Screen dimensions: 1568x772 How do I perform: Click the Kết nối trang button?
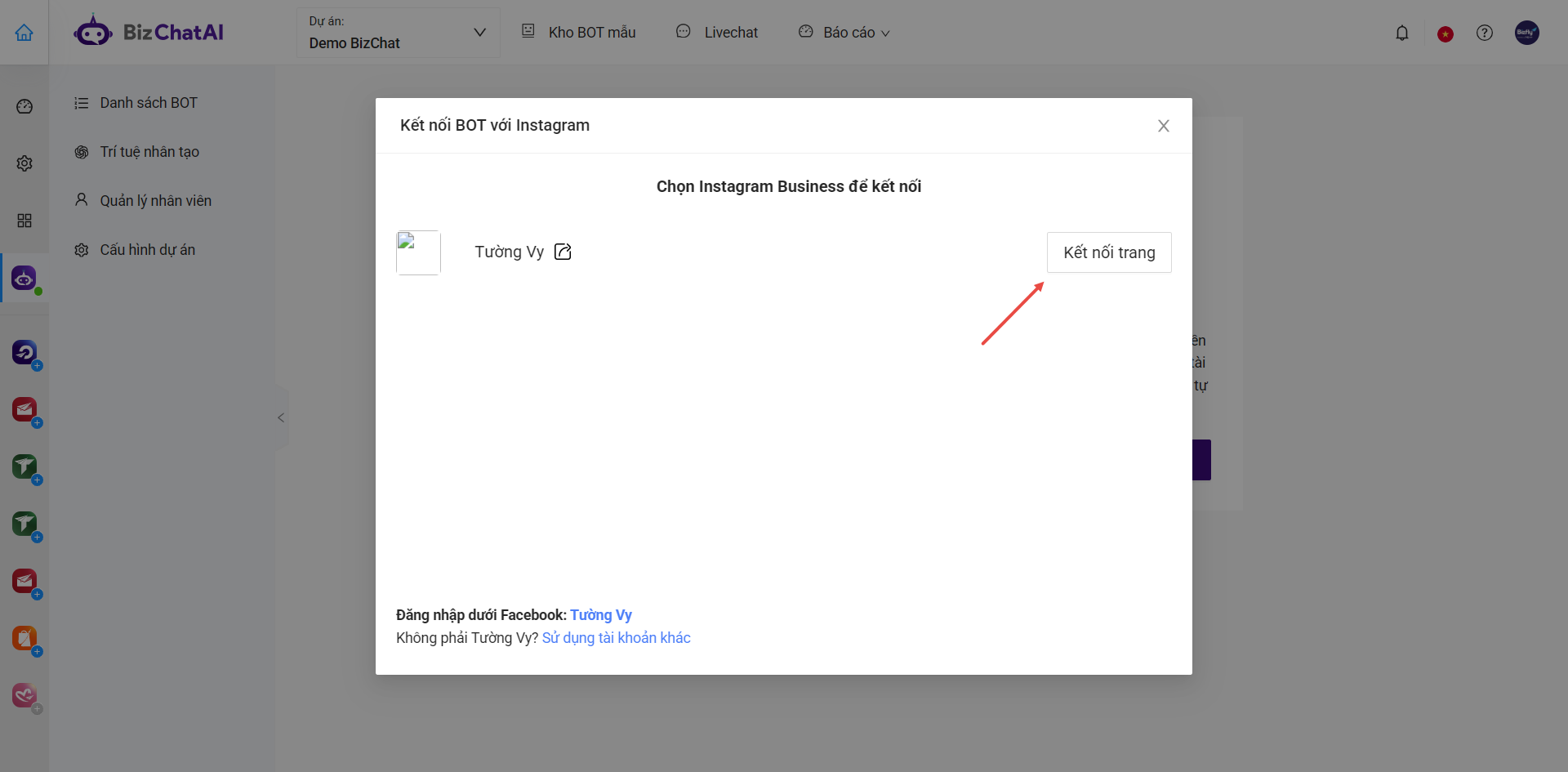(1109, 252)
